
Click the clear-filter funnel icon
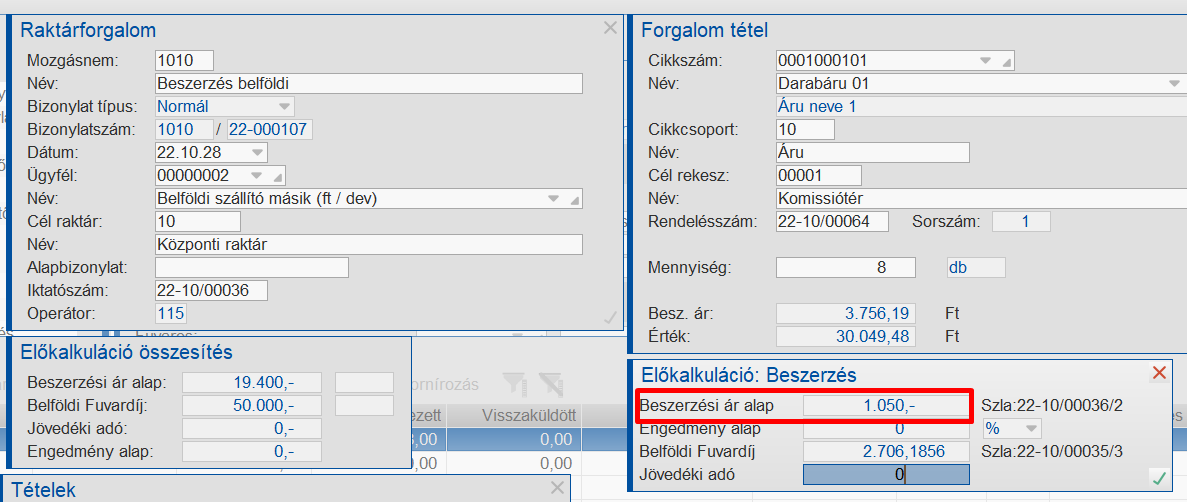[x=550, y=383]
